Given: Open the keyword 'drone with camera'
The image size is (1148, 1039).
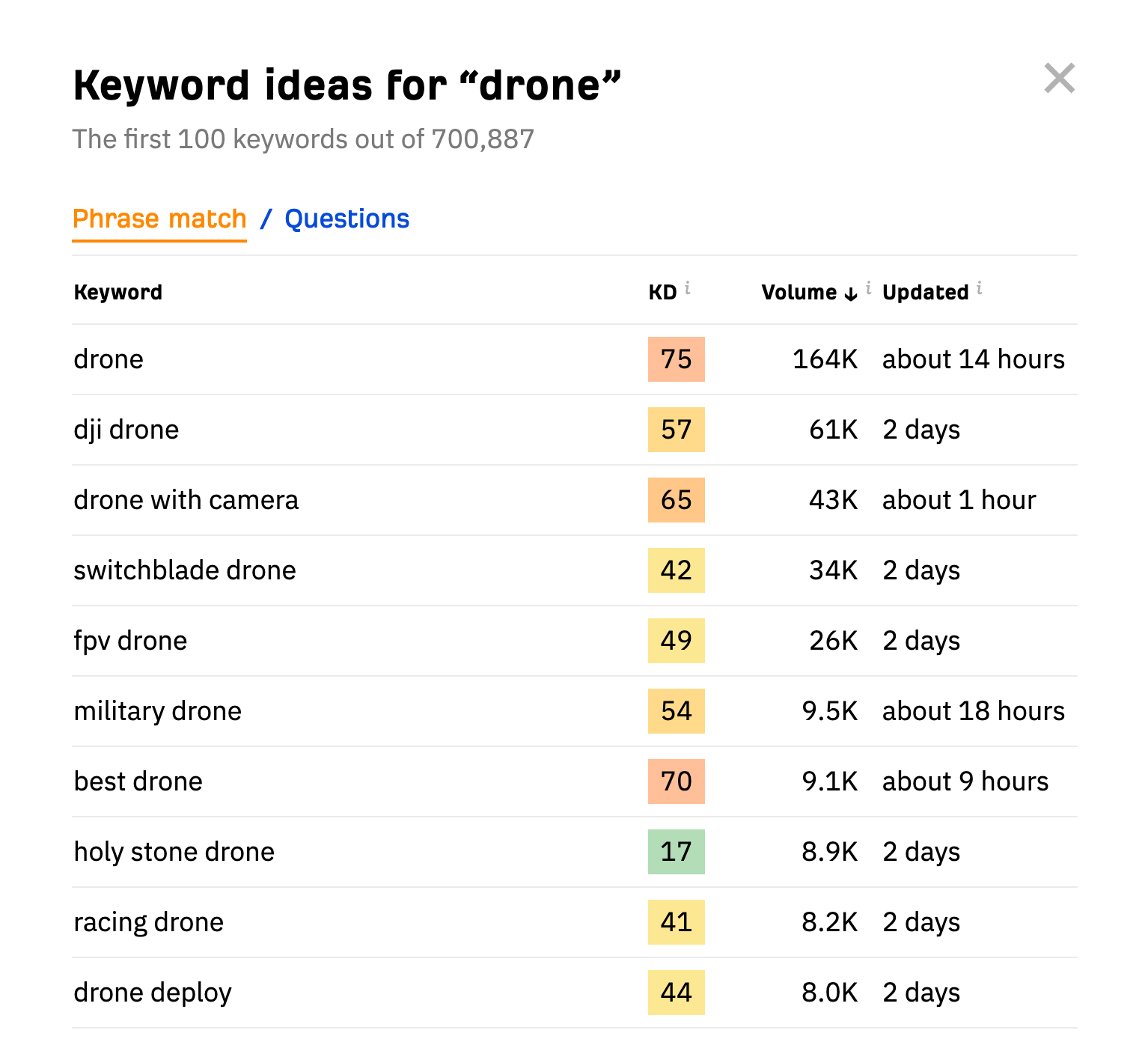Looking at the screenshot, I should click(186, 500).
